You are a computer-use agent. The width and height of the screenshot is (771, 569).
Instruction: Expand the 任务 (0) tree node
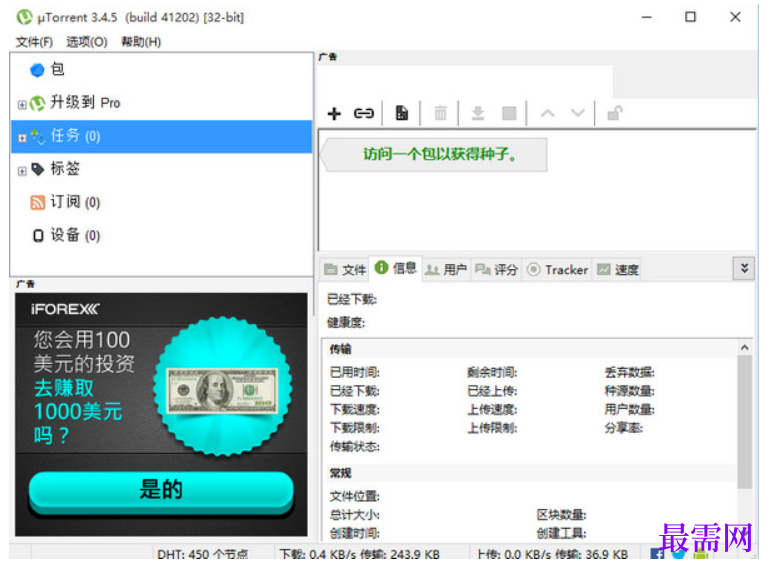(22, 138)
